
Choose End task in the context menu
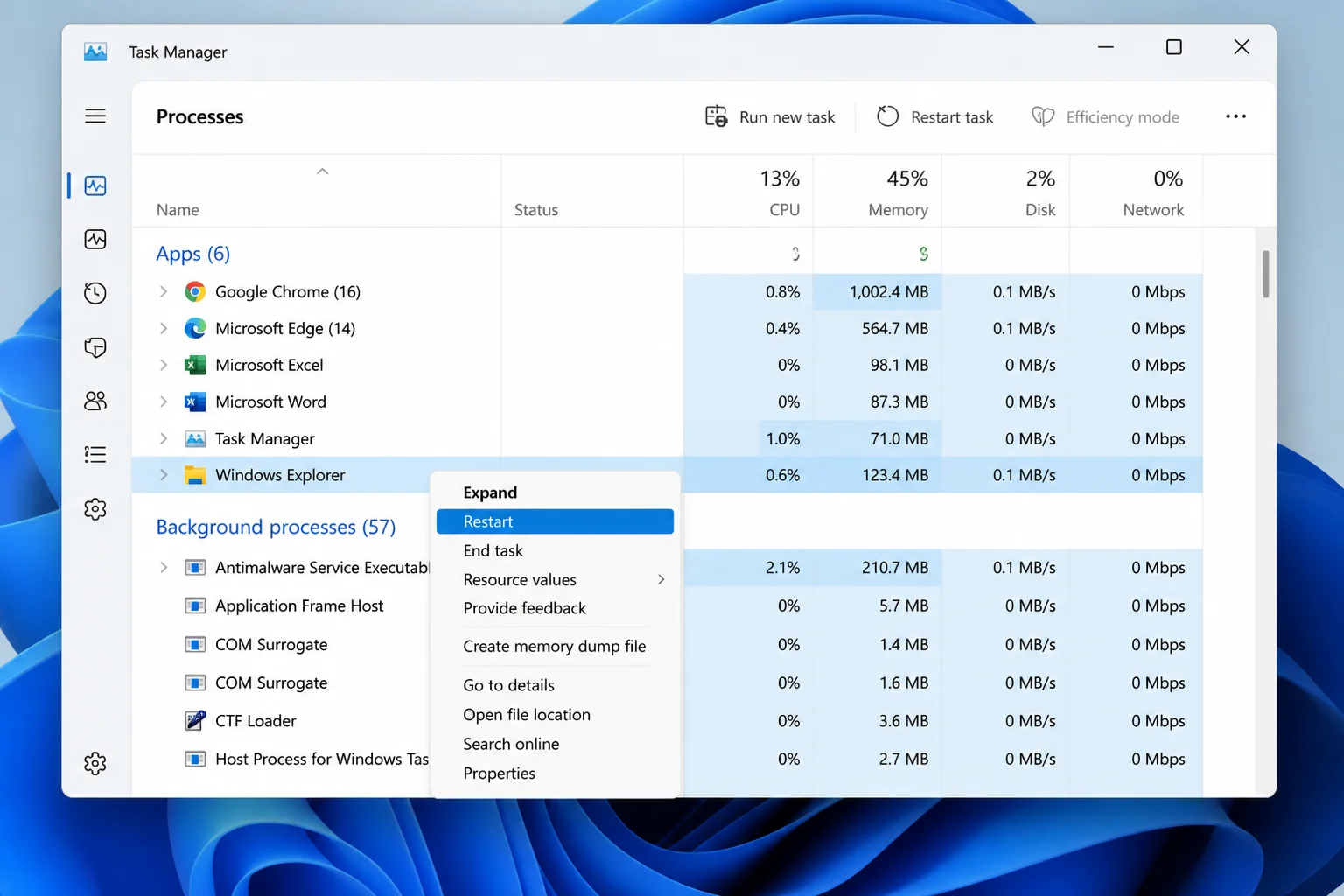pyautogui.click(x=555, y=550)
